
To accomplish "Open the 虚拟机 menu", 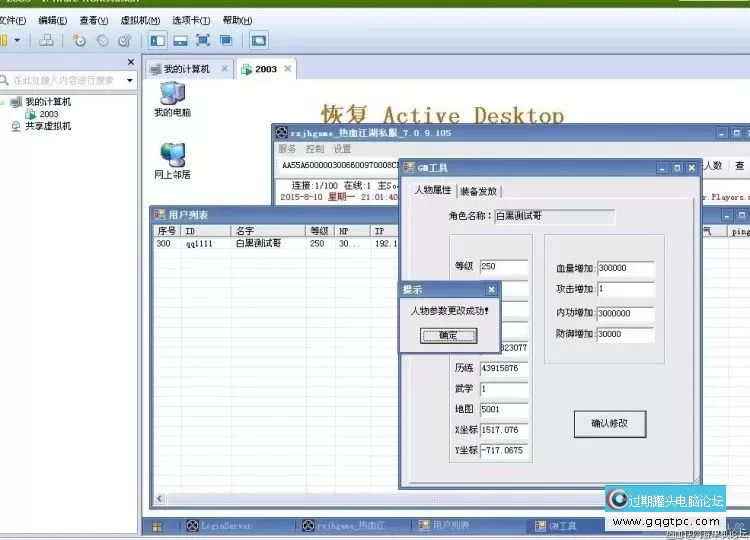I will [140, 20].
